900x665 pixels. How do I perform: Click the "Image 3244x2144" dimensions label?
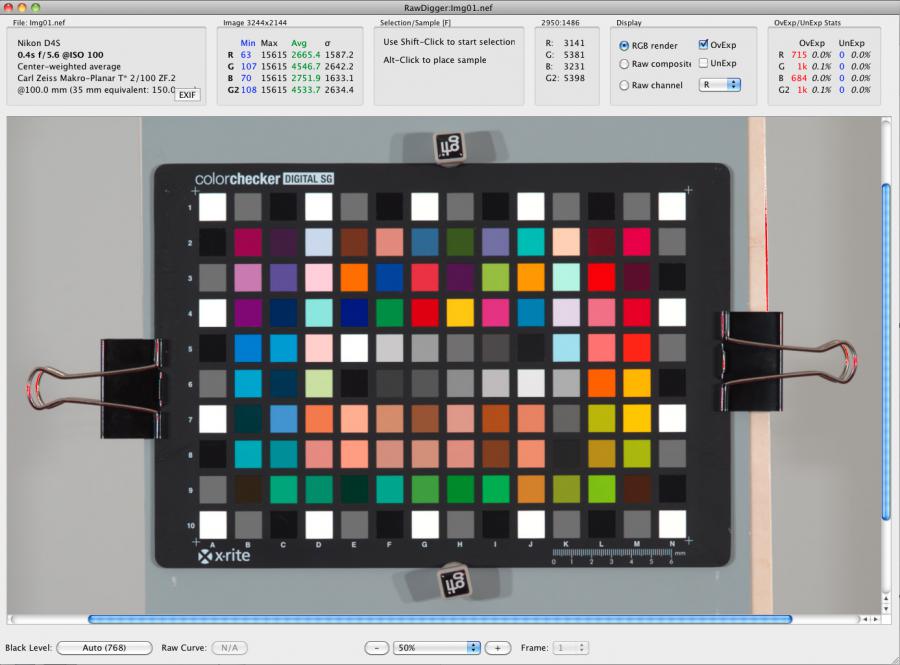click(255, 23)
